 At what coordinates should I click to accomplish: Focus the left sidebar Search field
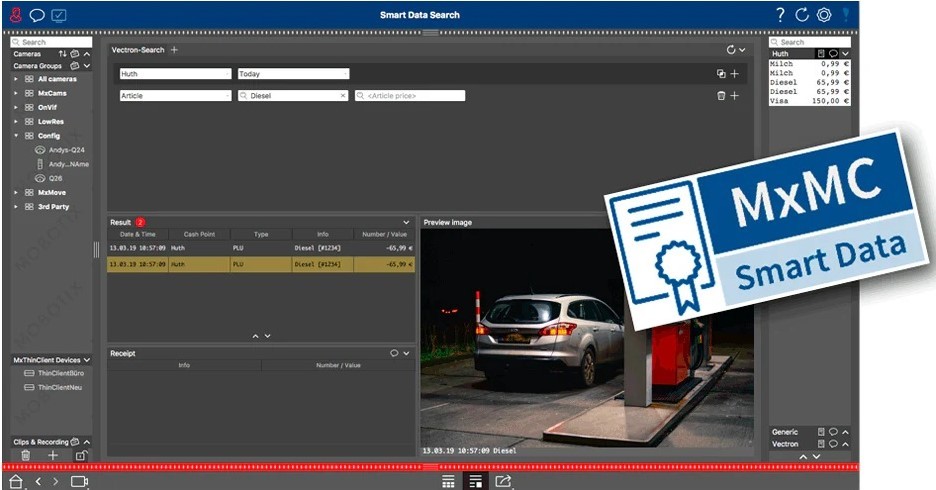click(51, 42)
